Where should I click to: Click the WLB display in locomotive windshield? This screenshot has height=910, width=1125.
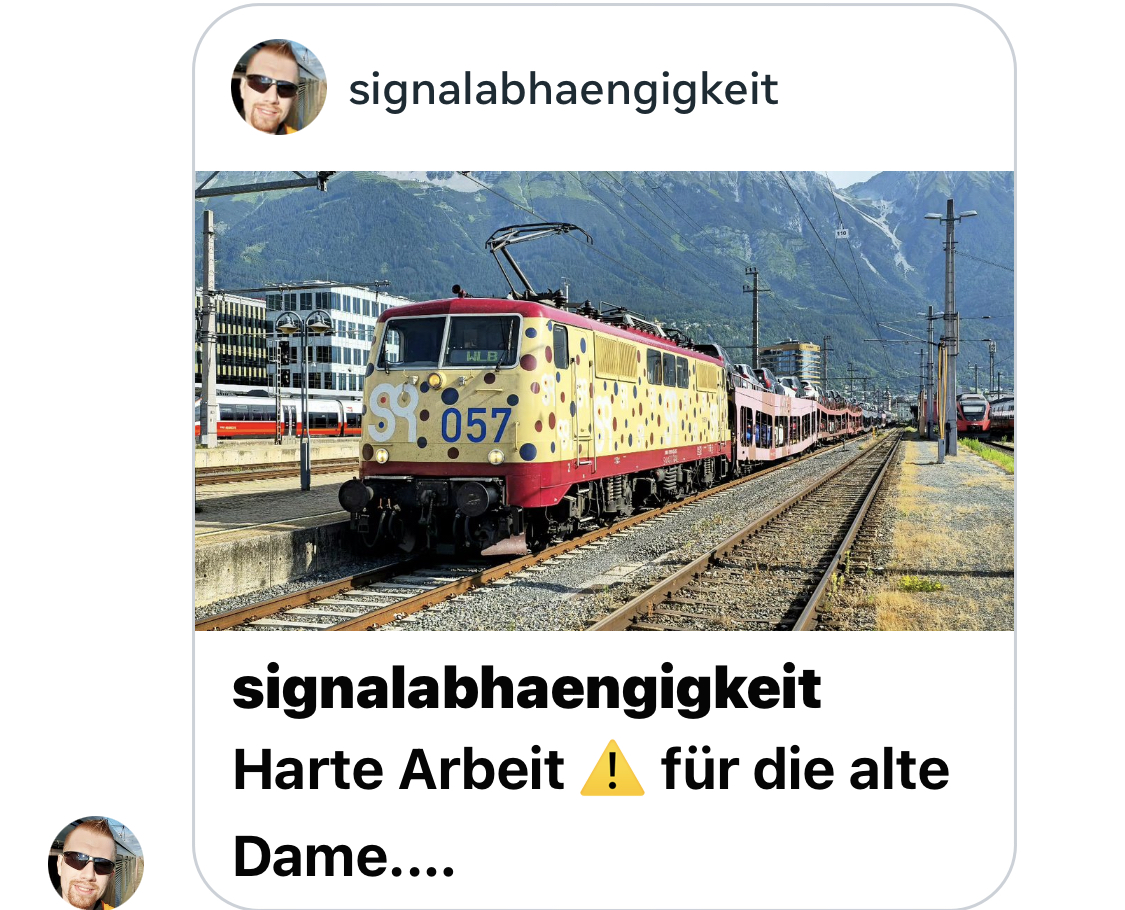482,356
